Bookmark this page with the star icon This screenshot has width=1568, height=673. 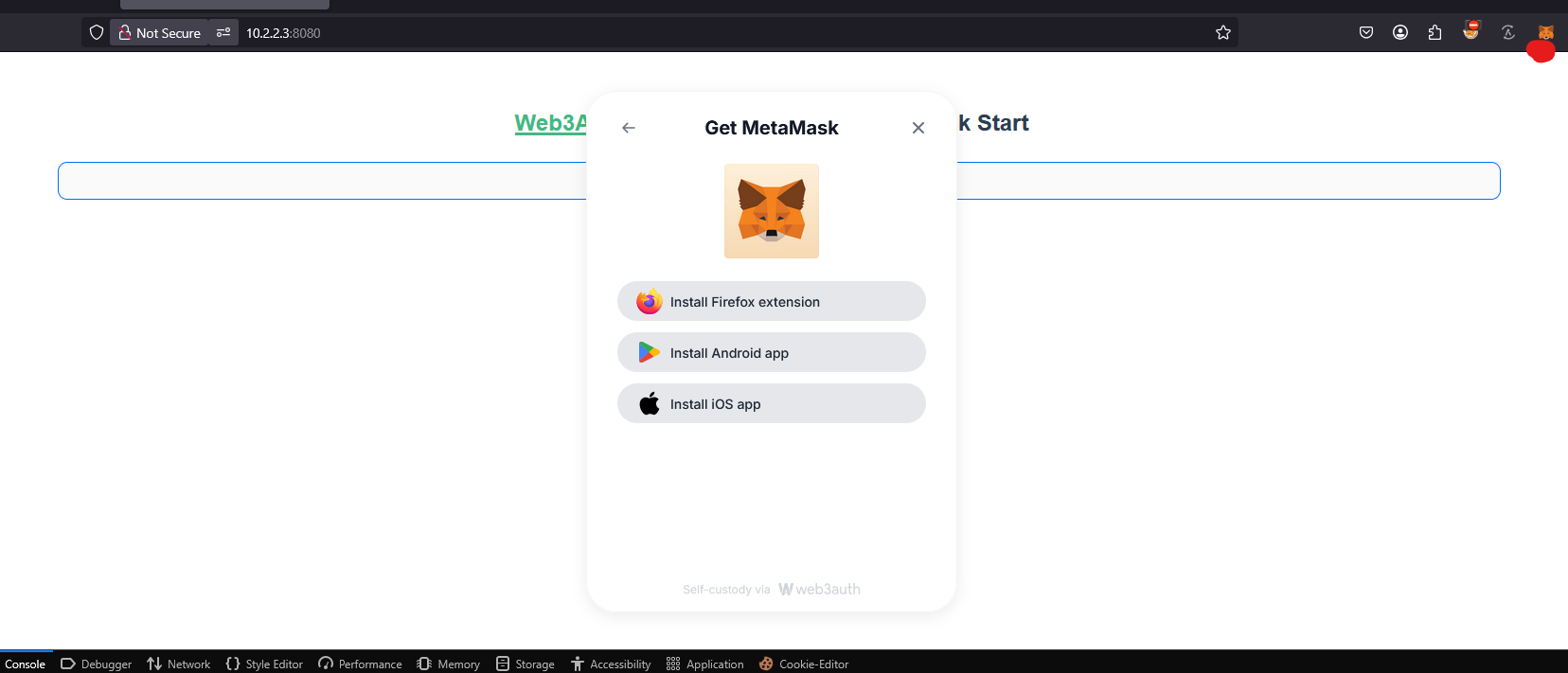[x=1223, y=32]
